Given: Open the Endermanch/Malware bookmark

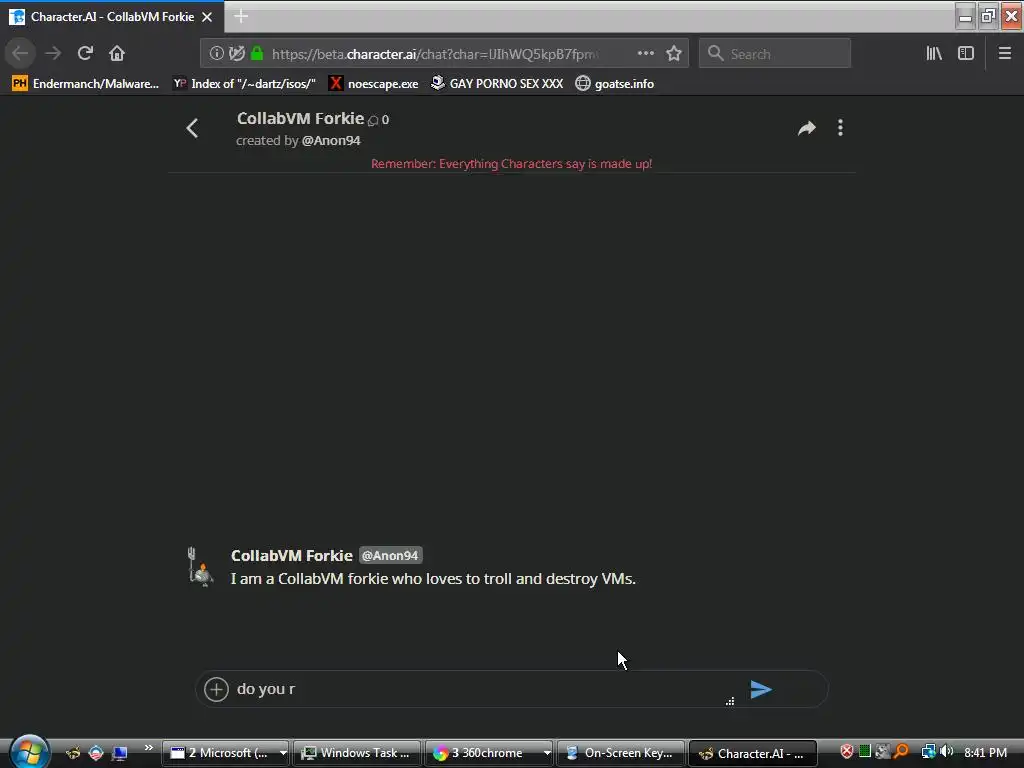Looking at the screenshot, I should pyautogui.click(x=86, y=84).
